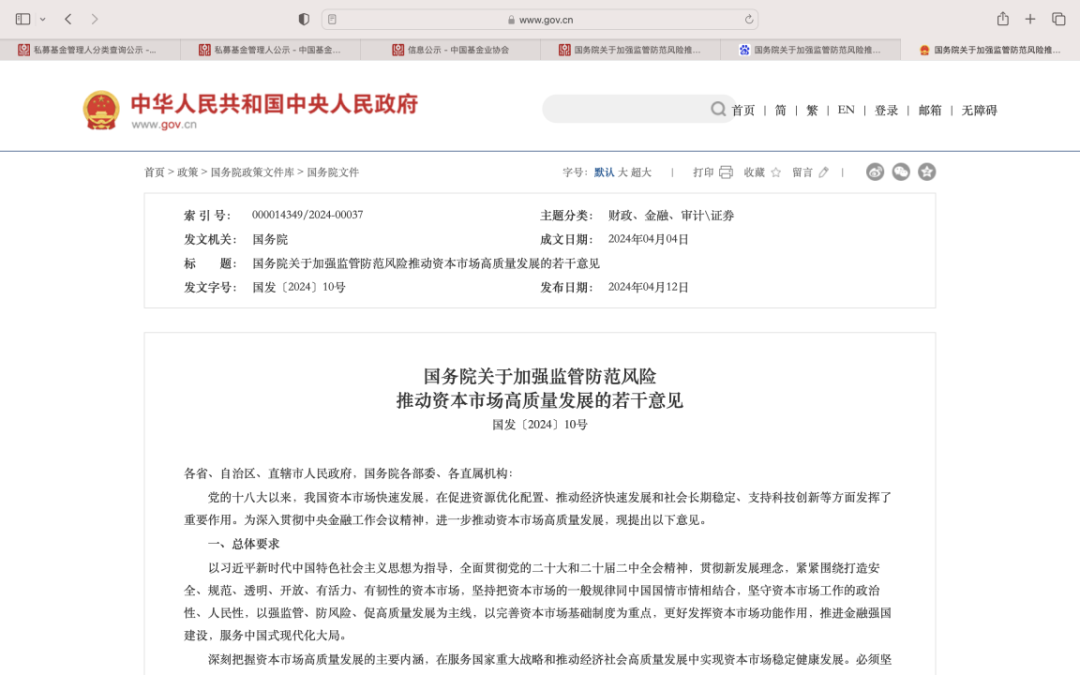Click the national emblem logo
This screenshot has width=1080, height=675.
101,110
